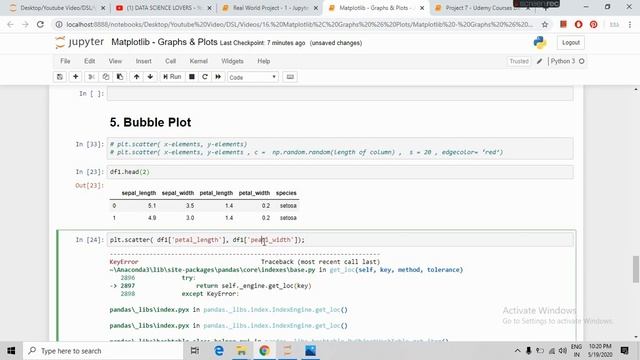Screen dimensions: 640x360
Task: Open the Chrome three-dot menu
Action: [630, 24]
